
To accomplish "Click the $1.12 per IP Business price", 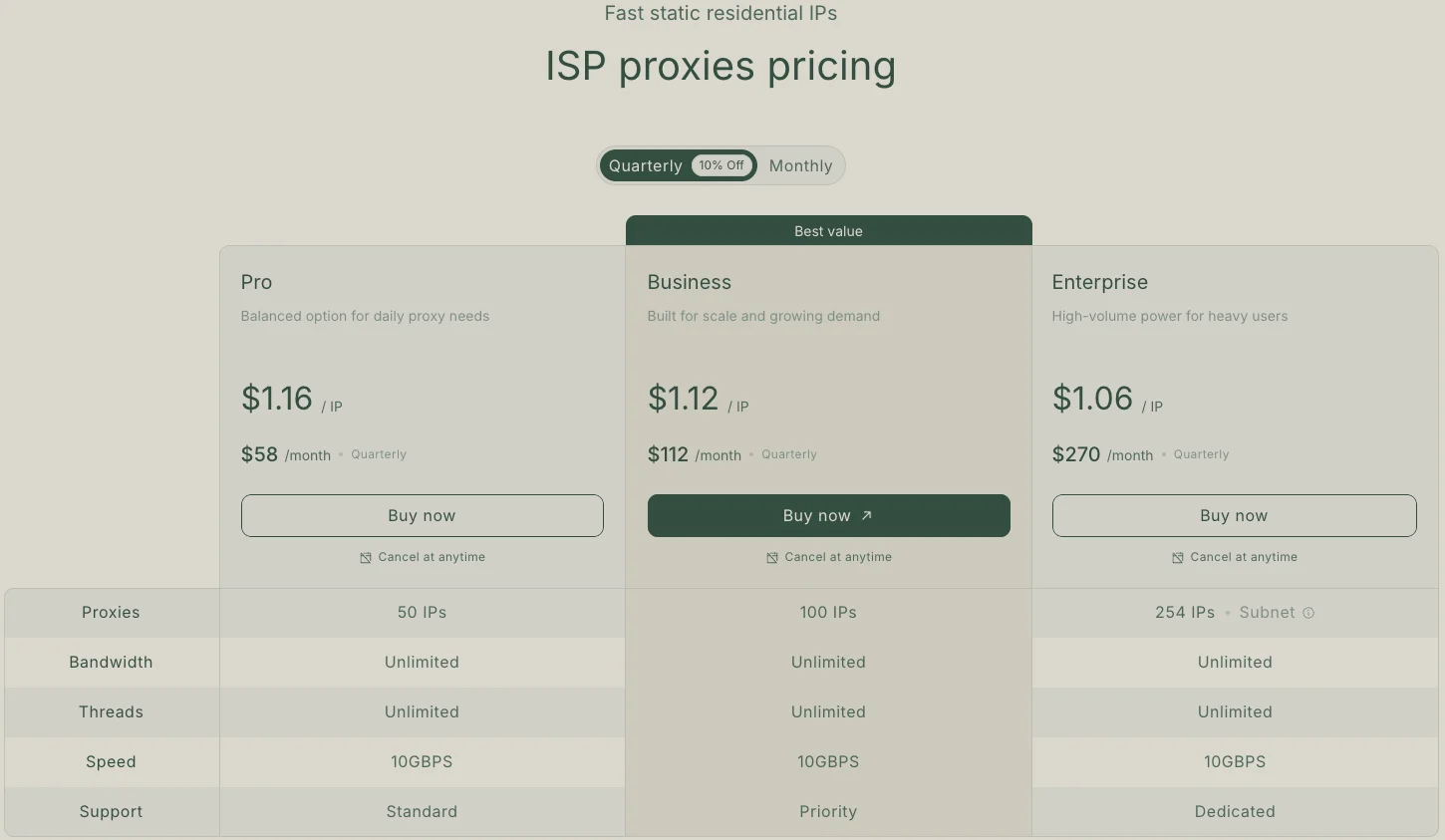I will 683,399.
